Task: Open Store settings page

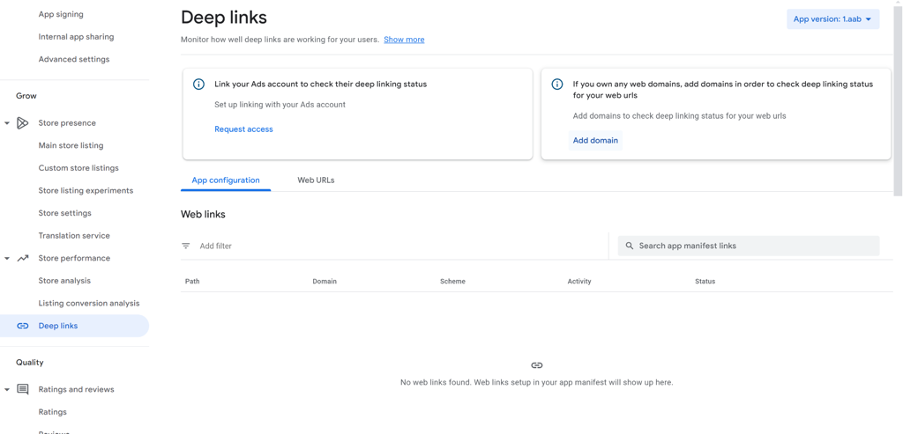Action: pyautogui.click(x=65, y=213)
